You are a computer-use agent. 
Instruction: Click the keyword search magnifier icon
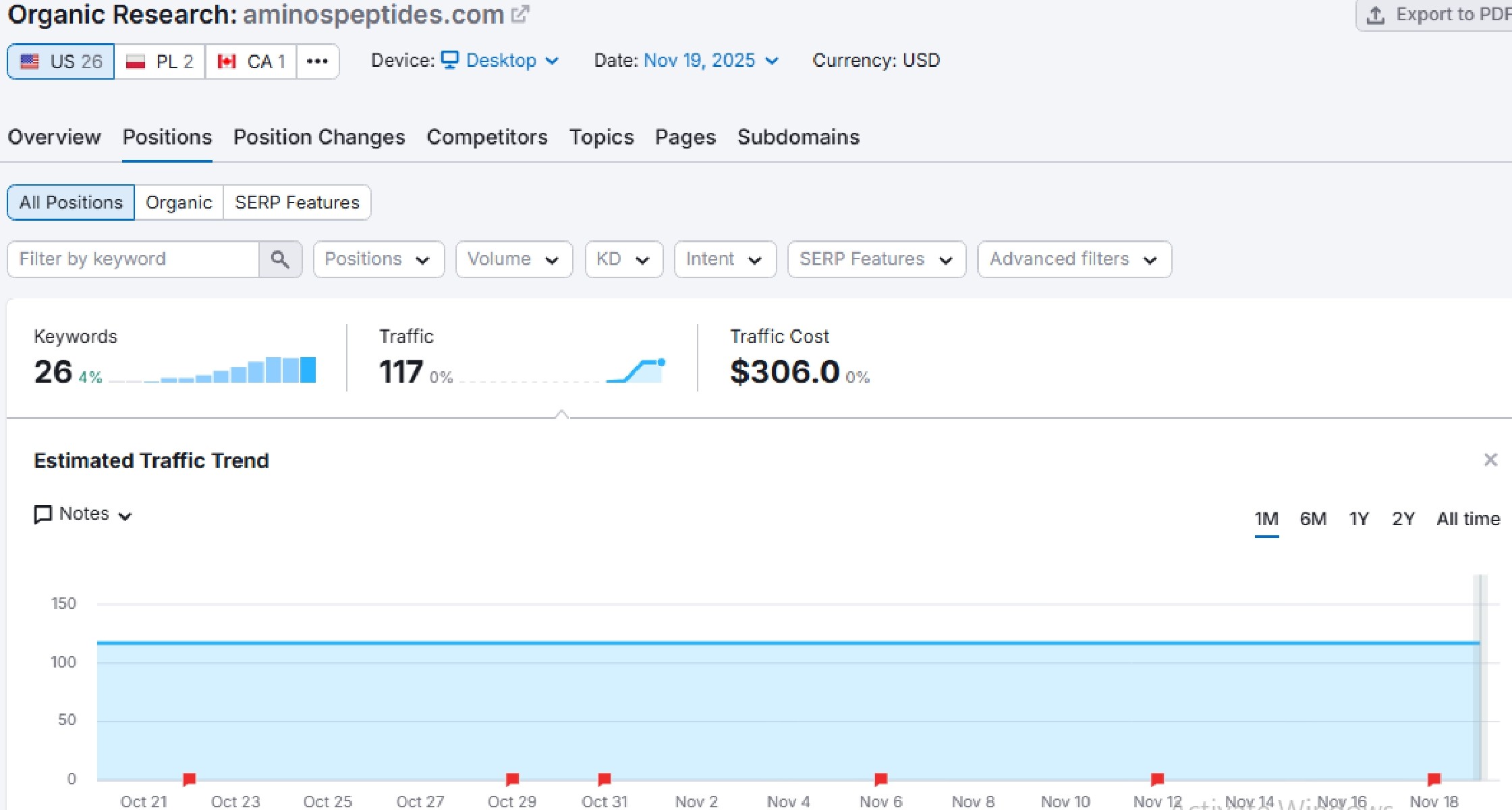[x=280, y=259]
